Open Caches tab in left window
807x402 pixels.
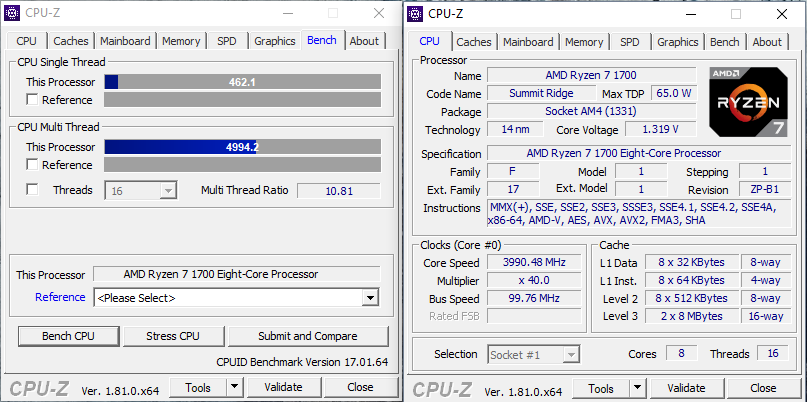[71, 41]
